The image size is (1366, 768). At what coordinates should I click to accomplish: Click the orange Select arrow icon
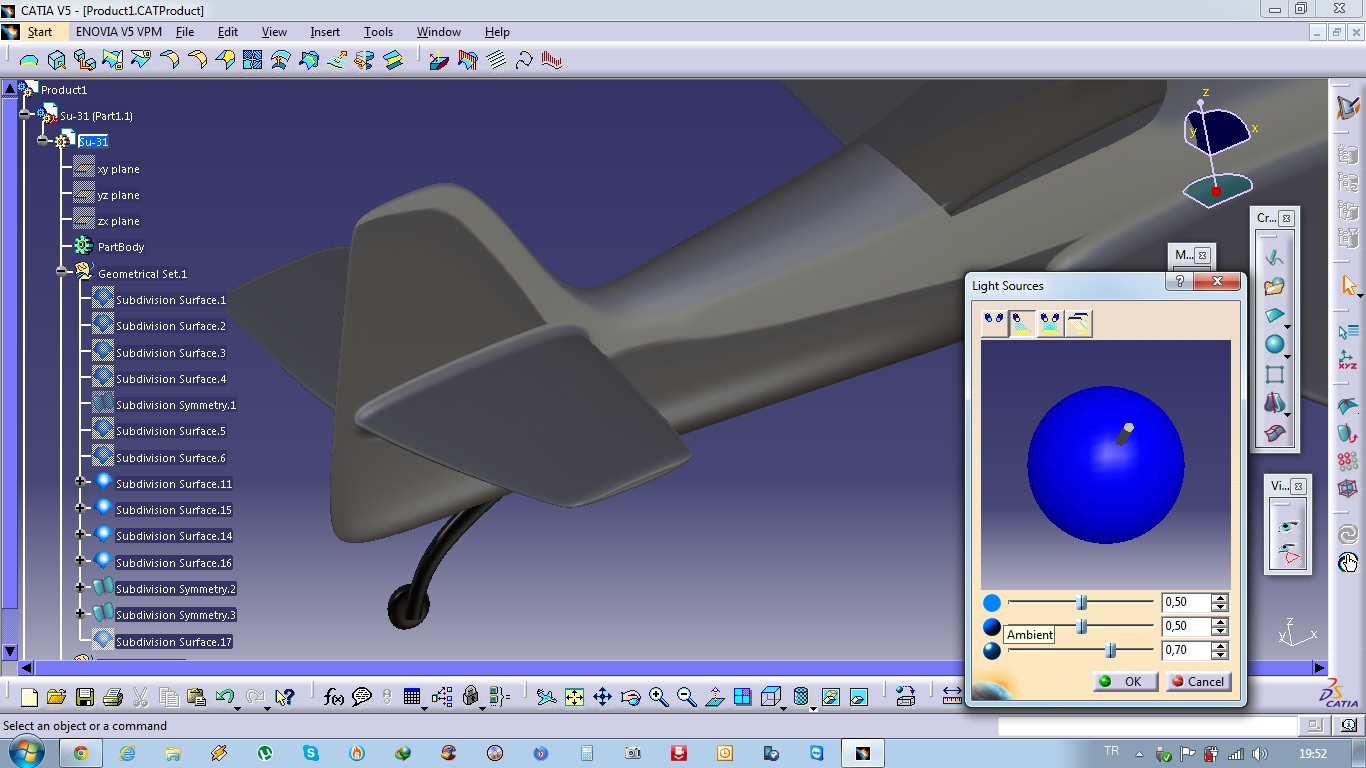pos(1348,287)
